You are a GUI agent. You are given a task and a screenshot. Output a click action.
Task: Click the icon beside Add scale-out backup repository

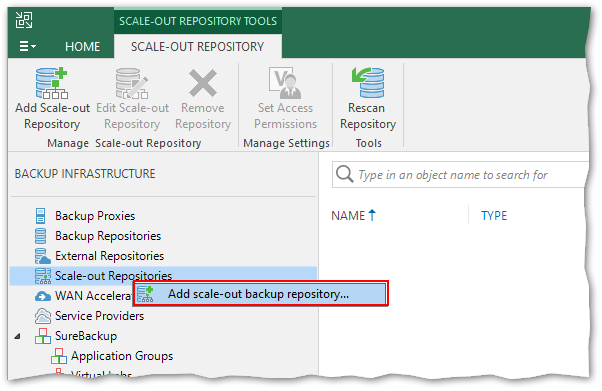click(146, 294)
